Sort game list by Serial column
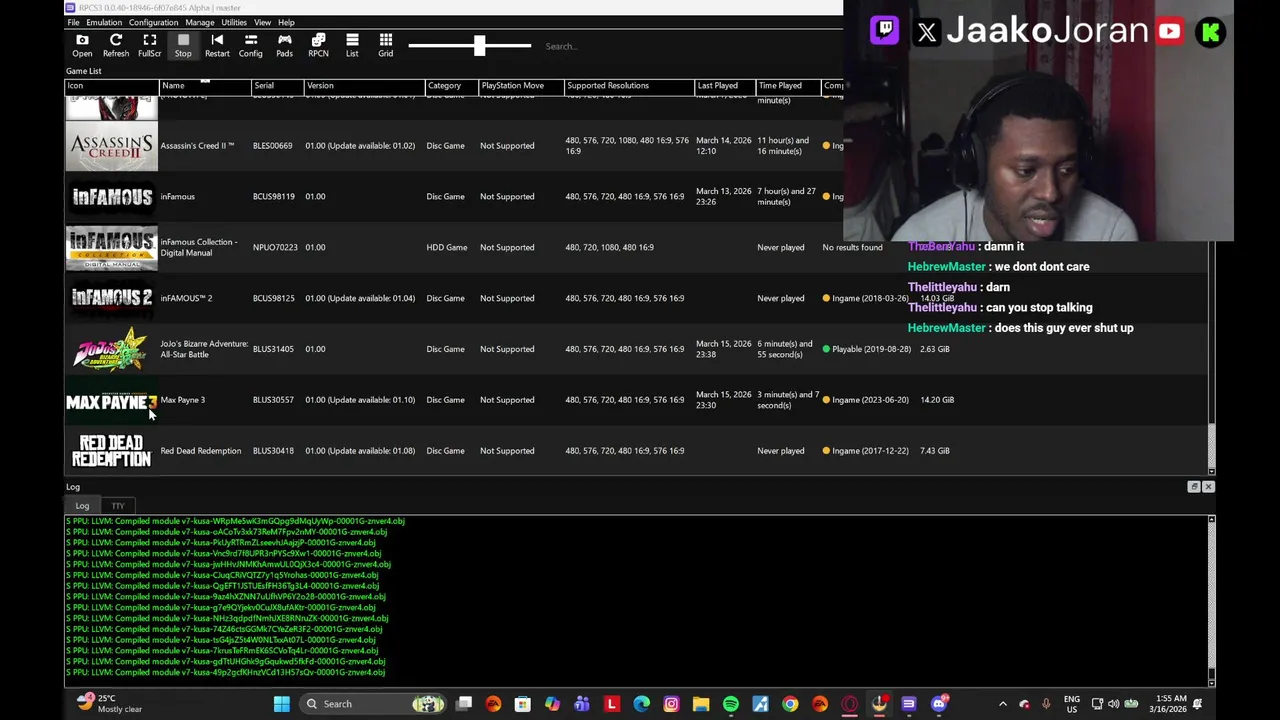This screenshot has width=1280, height=720. (276, 86)
